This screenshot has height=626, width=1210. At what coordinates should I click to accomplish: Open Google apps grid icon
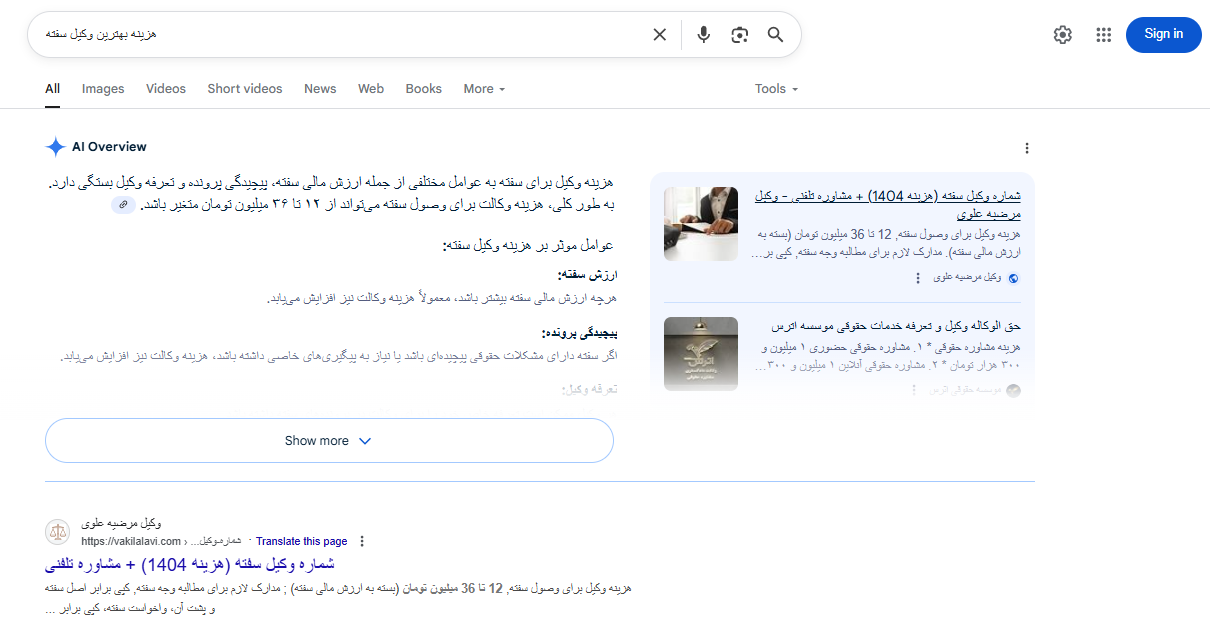point(1103,35)
